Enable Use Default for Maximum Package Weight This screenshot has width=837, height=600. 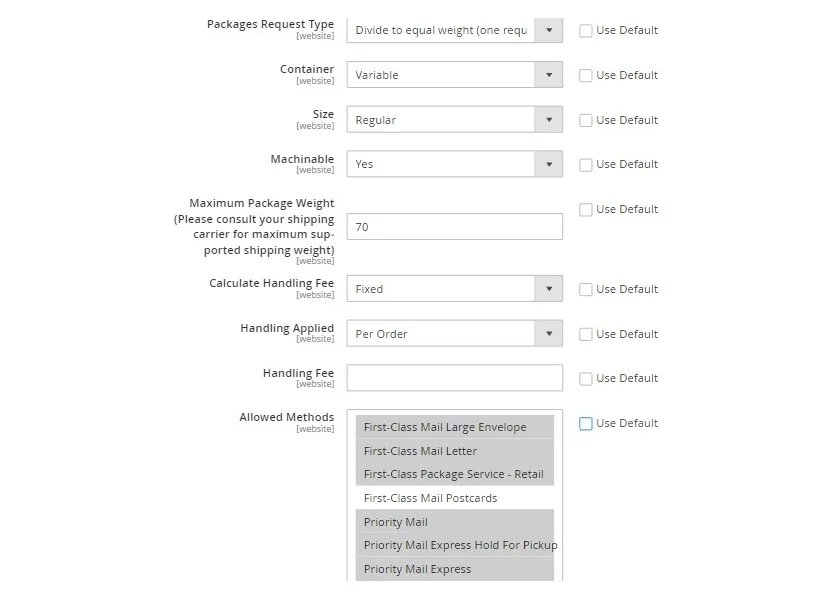(585, 209)
